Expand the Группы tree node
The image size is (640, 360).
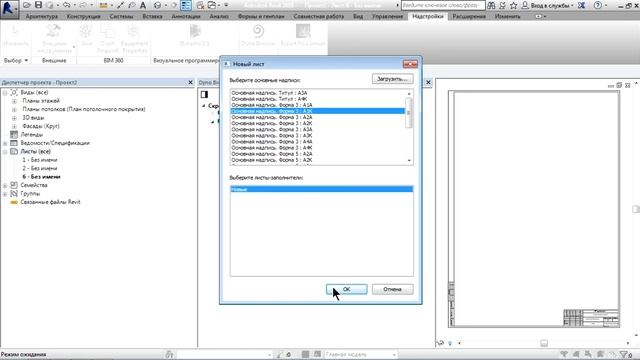(5, 194)
